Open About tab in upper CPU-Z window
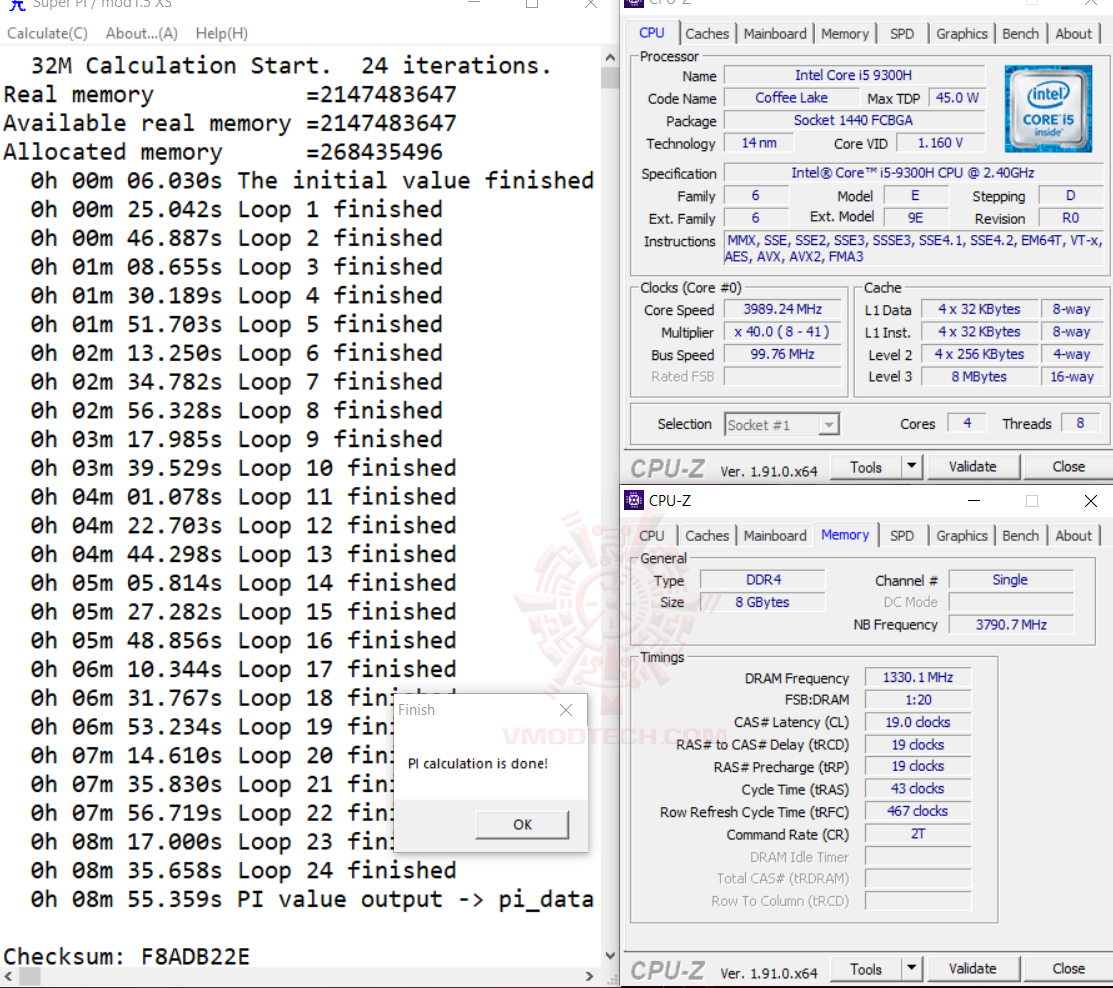Image resolution: width=1113 pixels, height=988 pixels. tap(1073, 33)
